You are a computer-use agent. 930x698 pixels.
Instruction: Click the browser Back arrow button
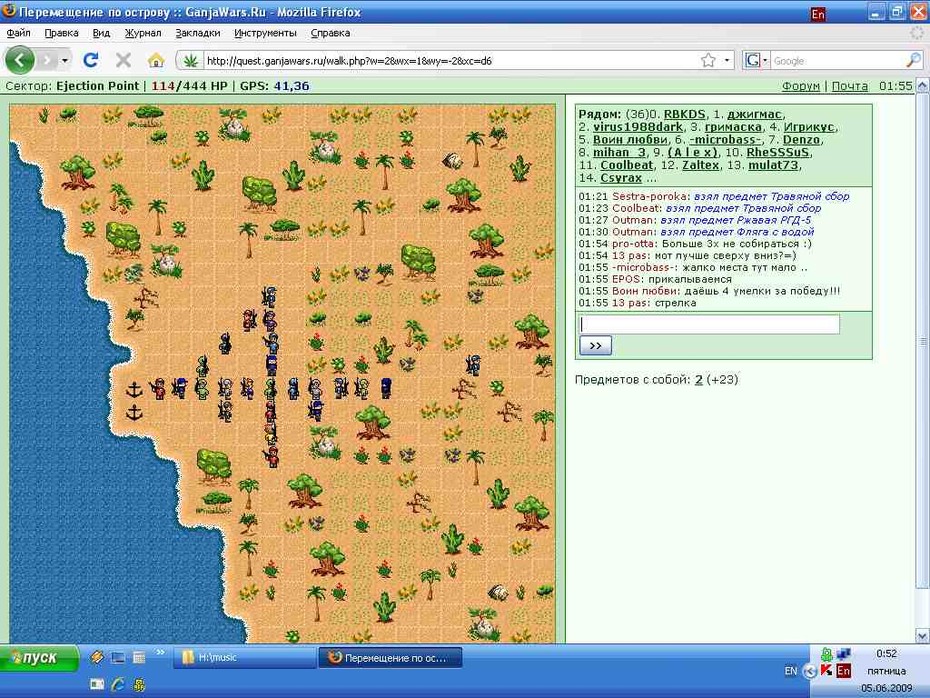20,60
